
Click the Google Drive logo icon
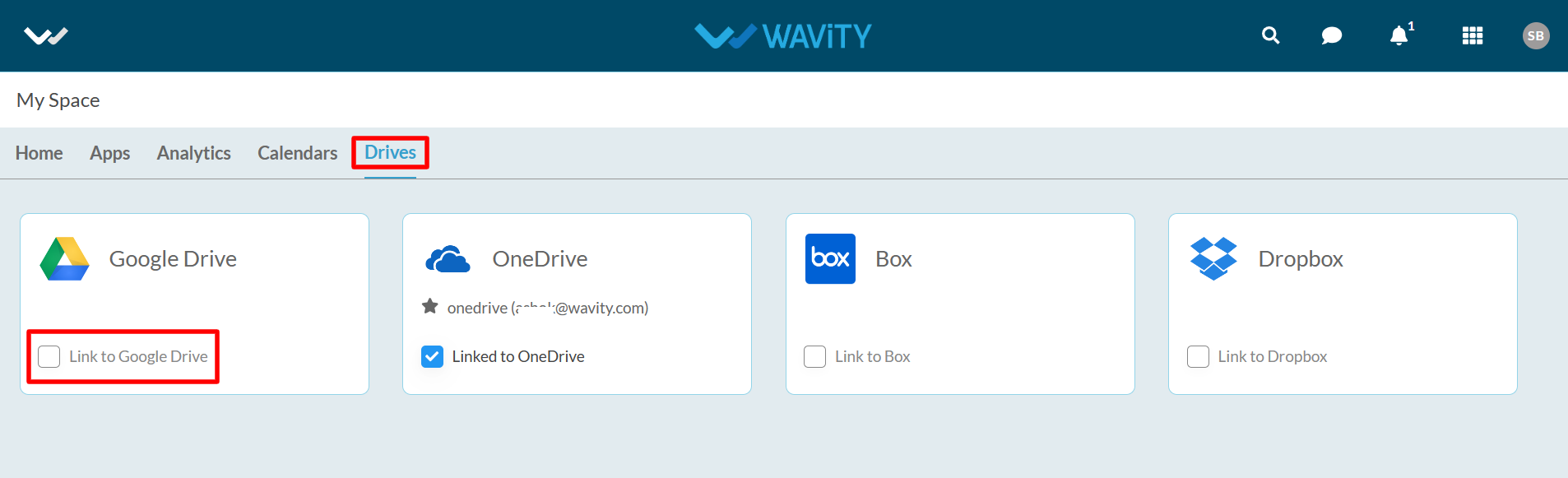pos(65,259)
